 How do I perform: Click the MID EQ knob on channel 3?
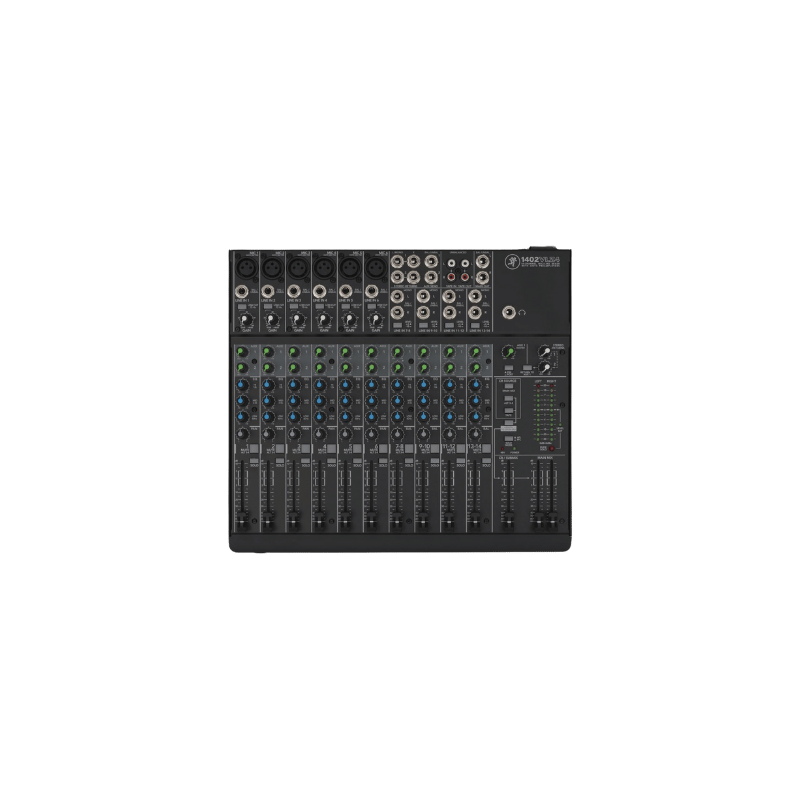(292, 401)
